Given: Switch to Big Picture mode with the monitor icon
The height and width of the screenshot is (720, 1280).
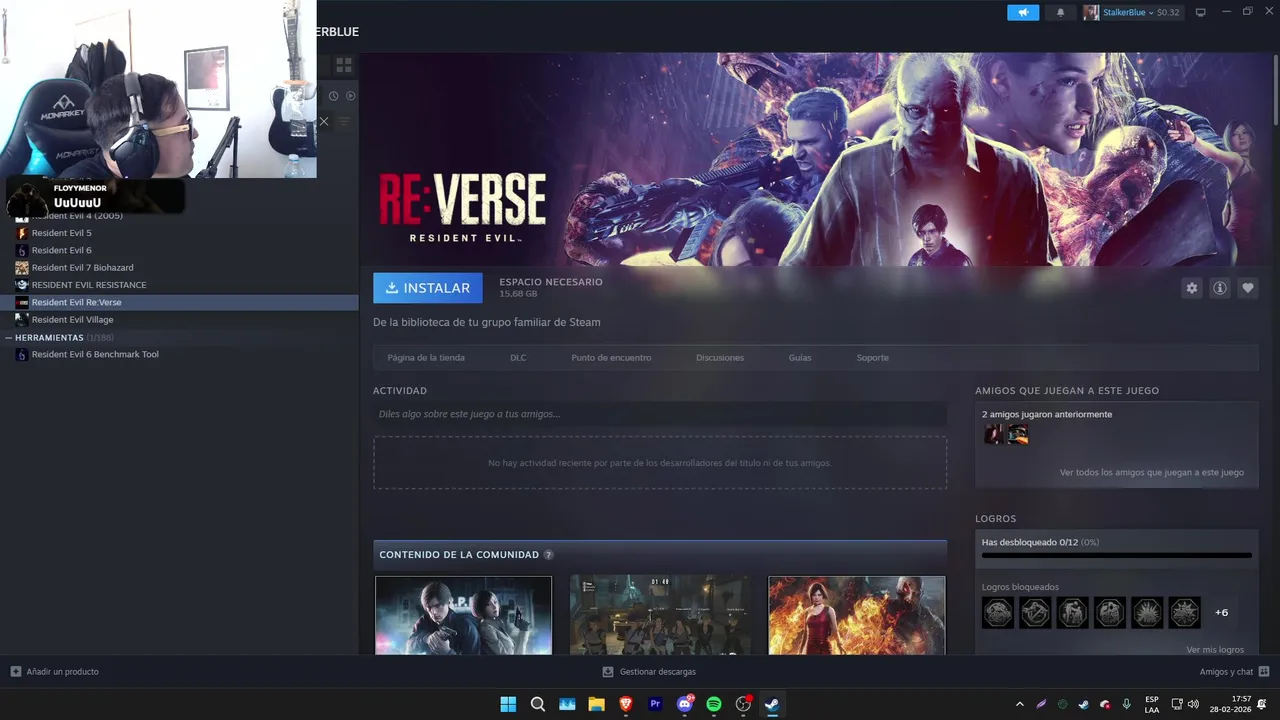Looking at the screenshot, I should (1201, 12).
